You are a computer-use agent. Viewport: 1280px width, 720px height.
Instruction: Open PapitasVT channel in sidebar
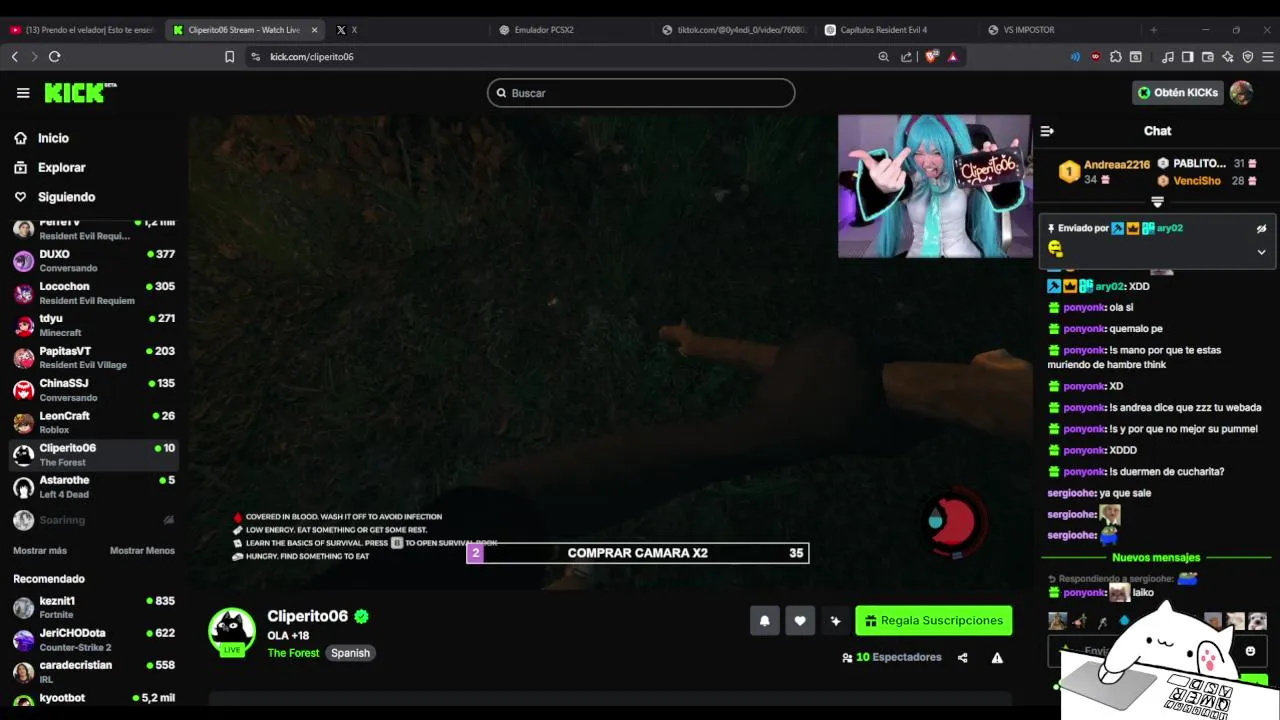(x=93, y=357)
